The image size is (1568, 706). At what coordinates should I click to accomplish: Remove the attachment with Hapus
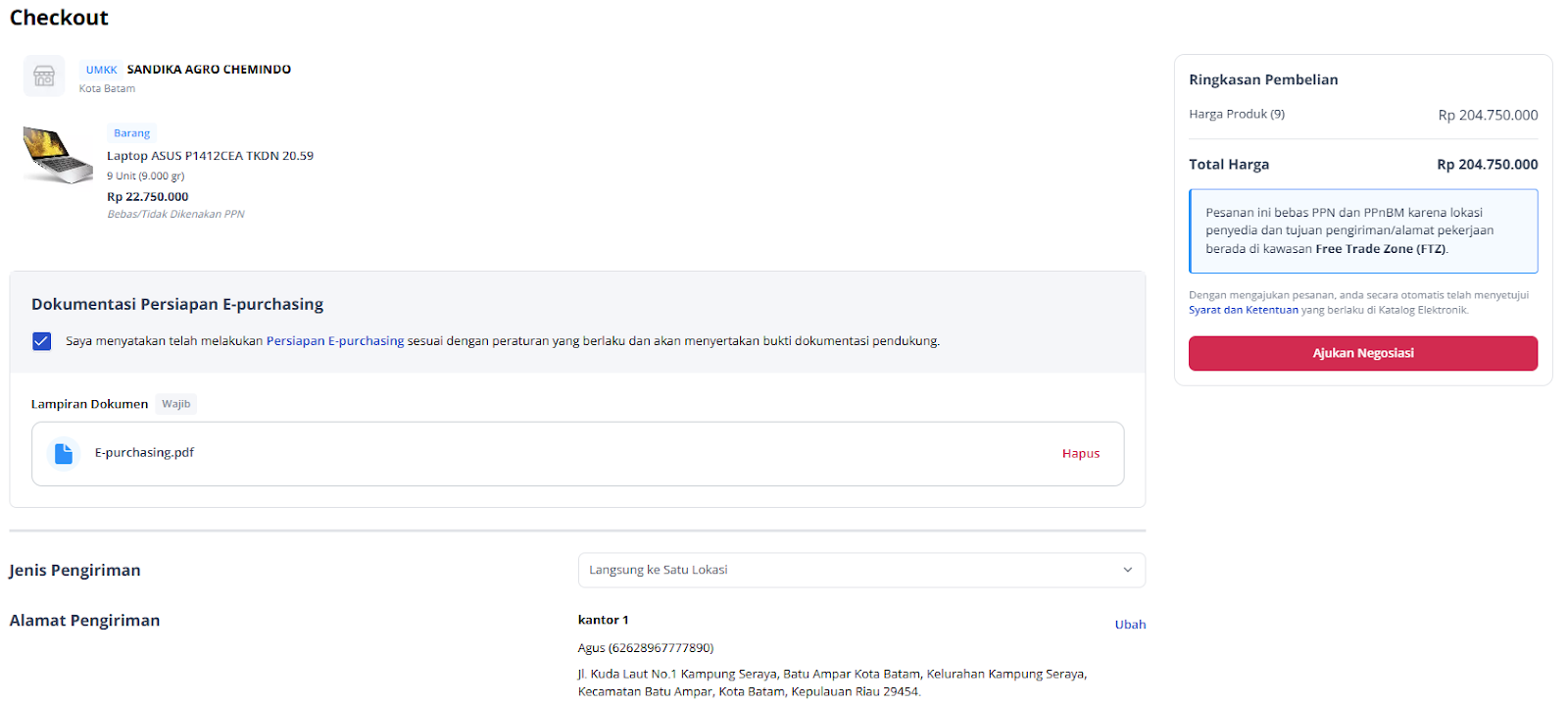pyautogui.click(x=1081, y=453)
